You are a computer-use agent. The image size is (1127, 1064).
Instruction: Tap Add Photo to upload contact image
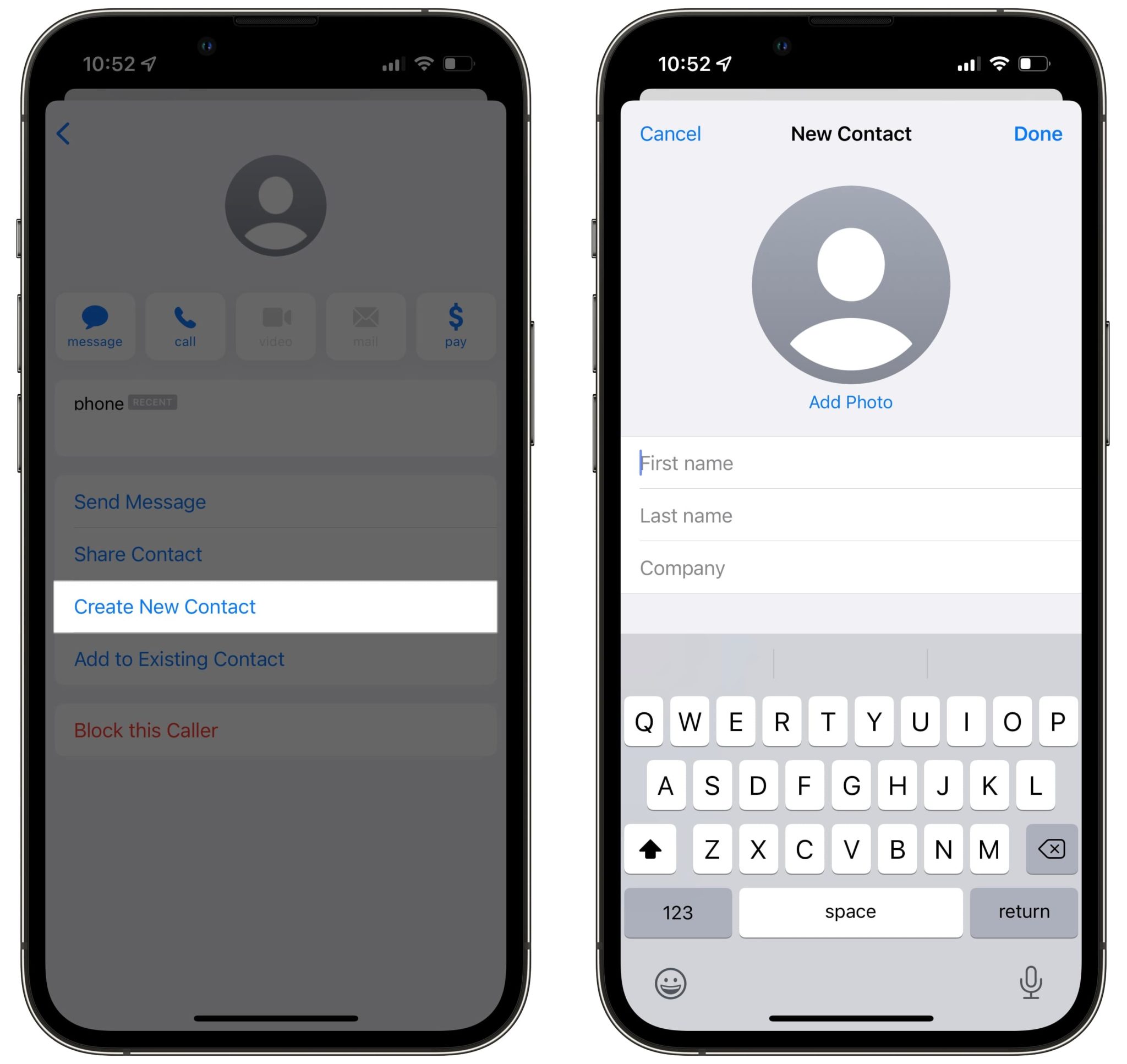pyautogui.click(x=851, y=401)
